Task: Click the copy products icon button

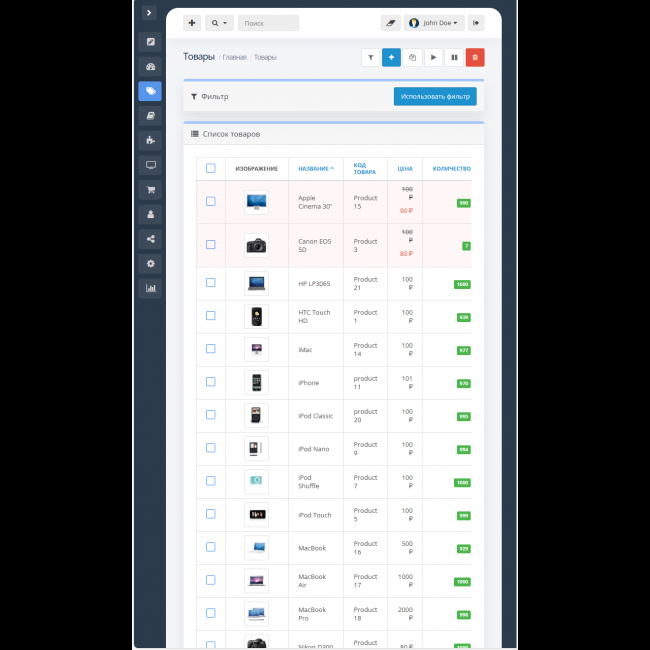Action: click(413, 58)
